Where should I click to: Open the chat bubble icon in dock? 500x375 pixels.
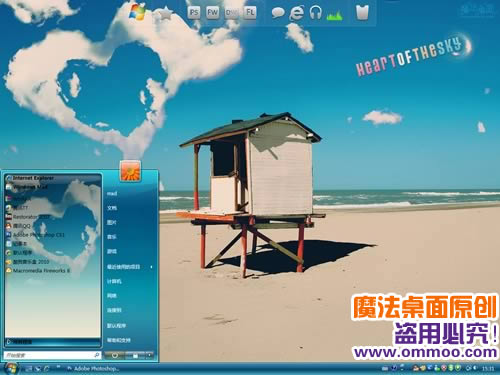(278, 13)
